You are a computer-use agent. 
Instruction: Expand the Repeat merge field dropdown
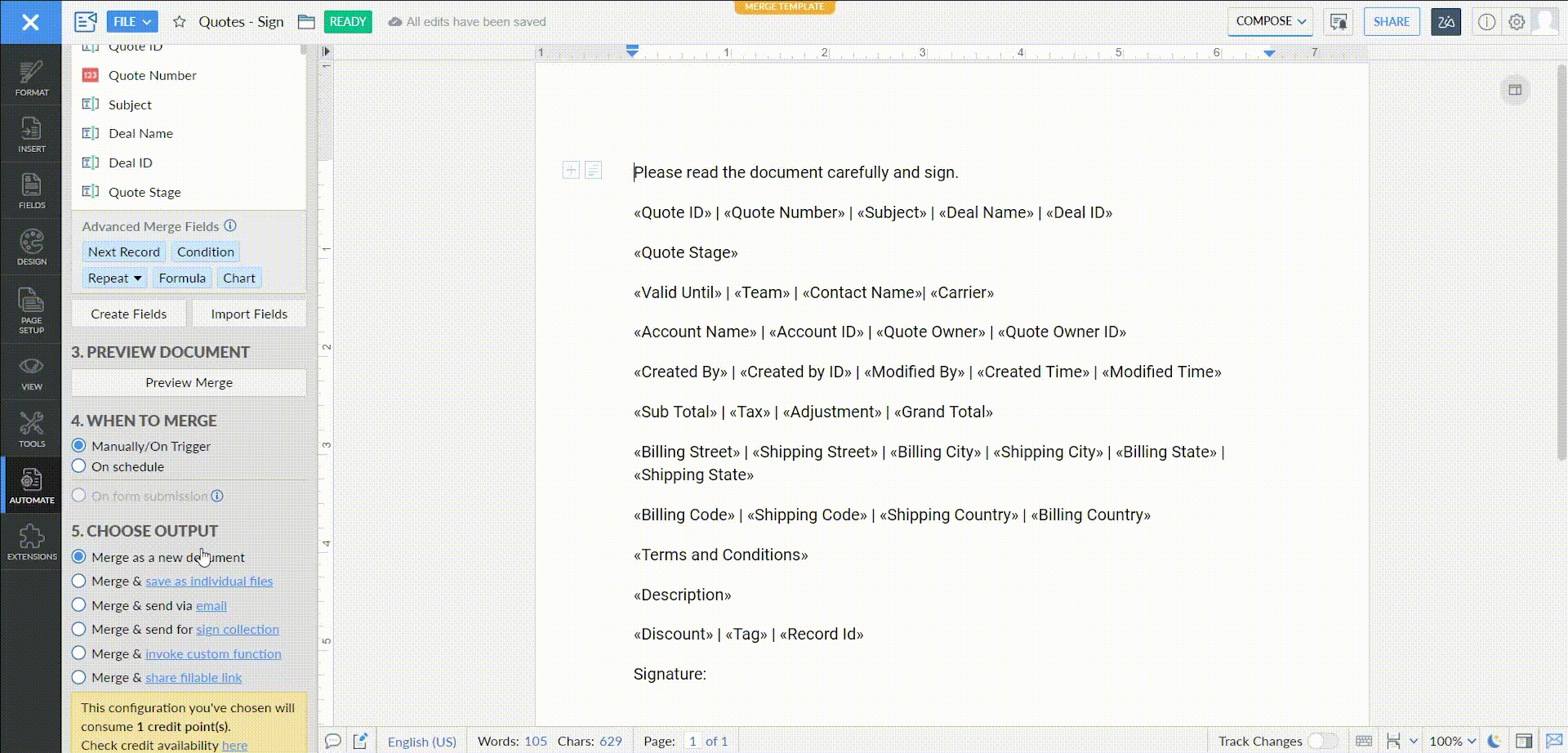114,278
